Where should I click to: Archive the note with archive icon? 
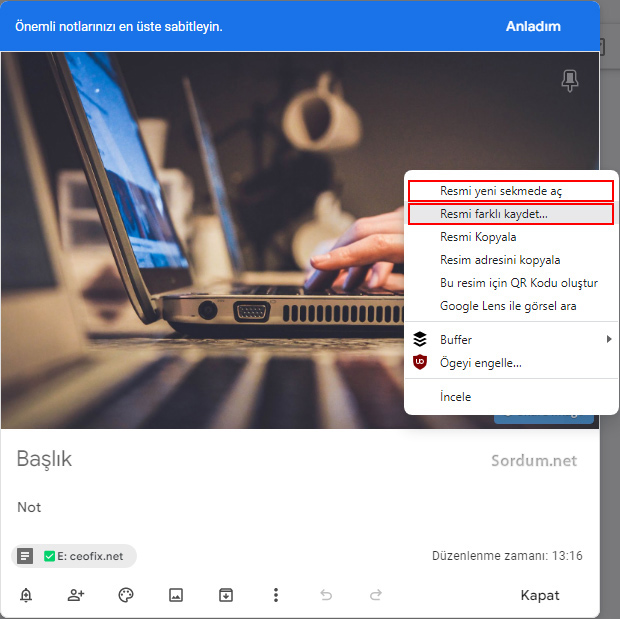coord(226,595)
